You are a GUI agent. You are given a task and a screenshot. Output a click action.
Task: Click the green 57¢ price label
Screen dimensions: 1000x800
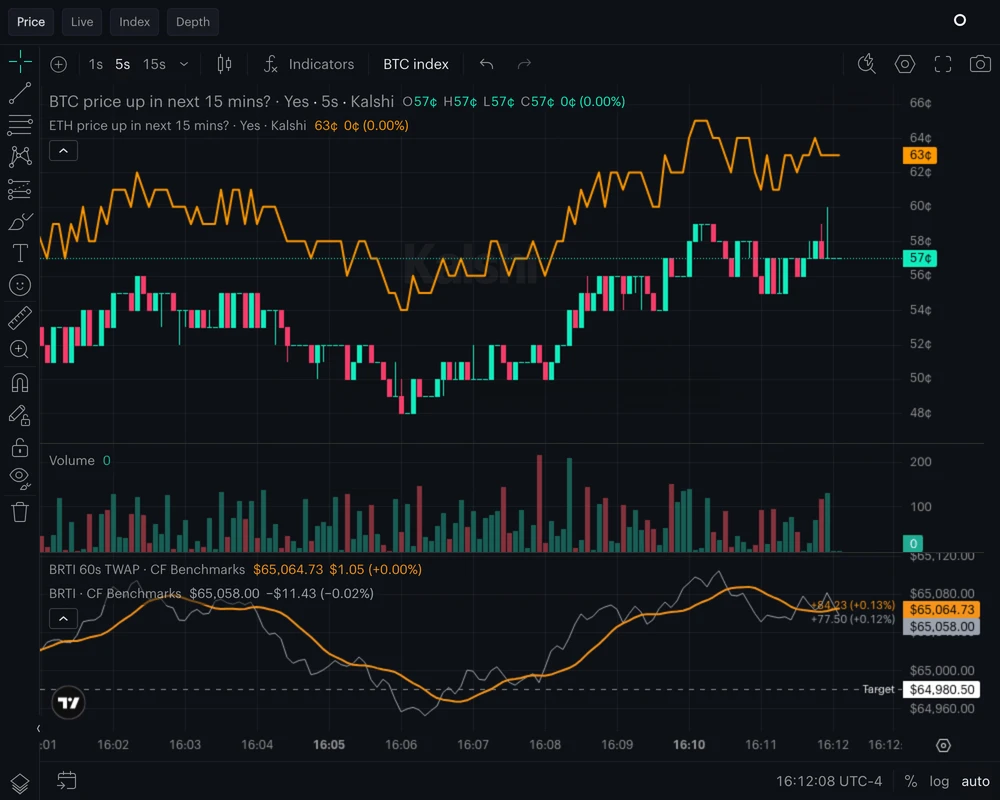click(919, 258)
